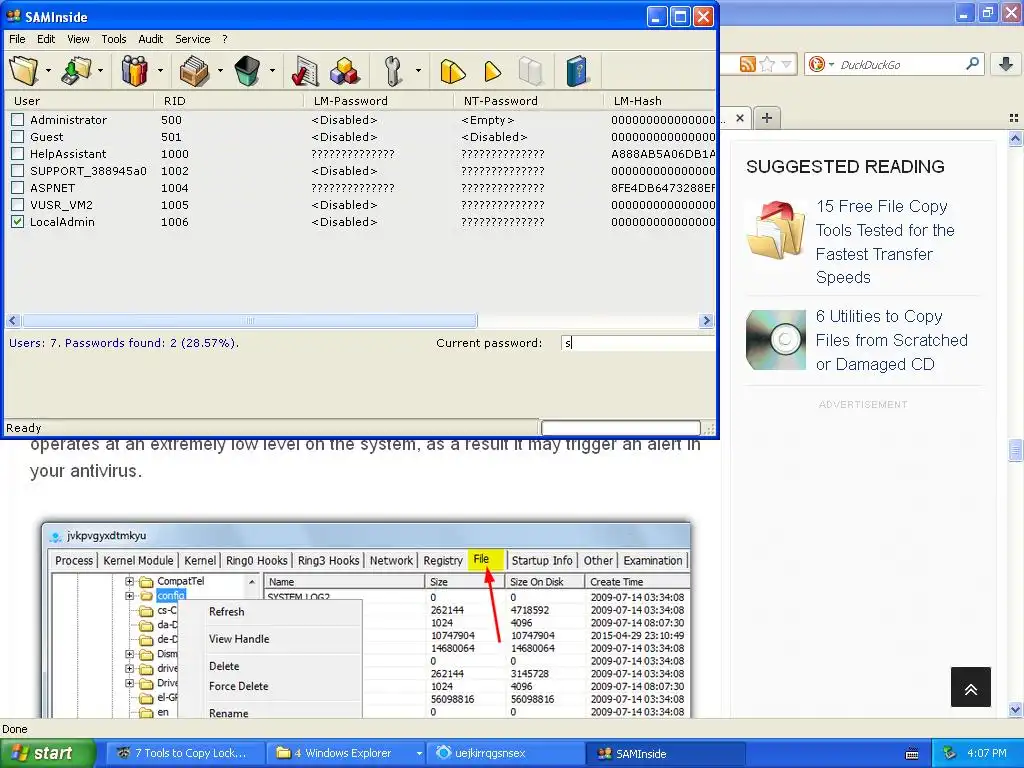Toggle the VUSR_VM2 user checkbox
Viewport: 1024px width, 768px height.
[x=18, y=204]
